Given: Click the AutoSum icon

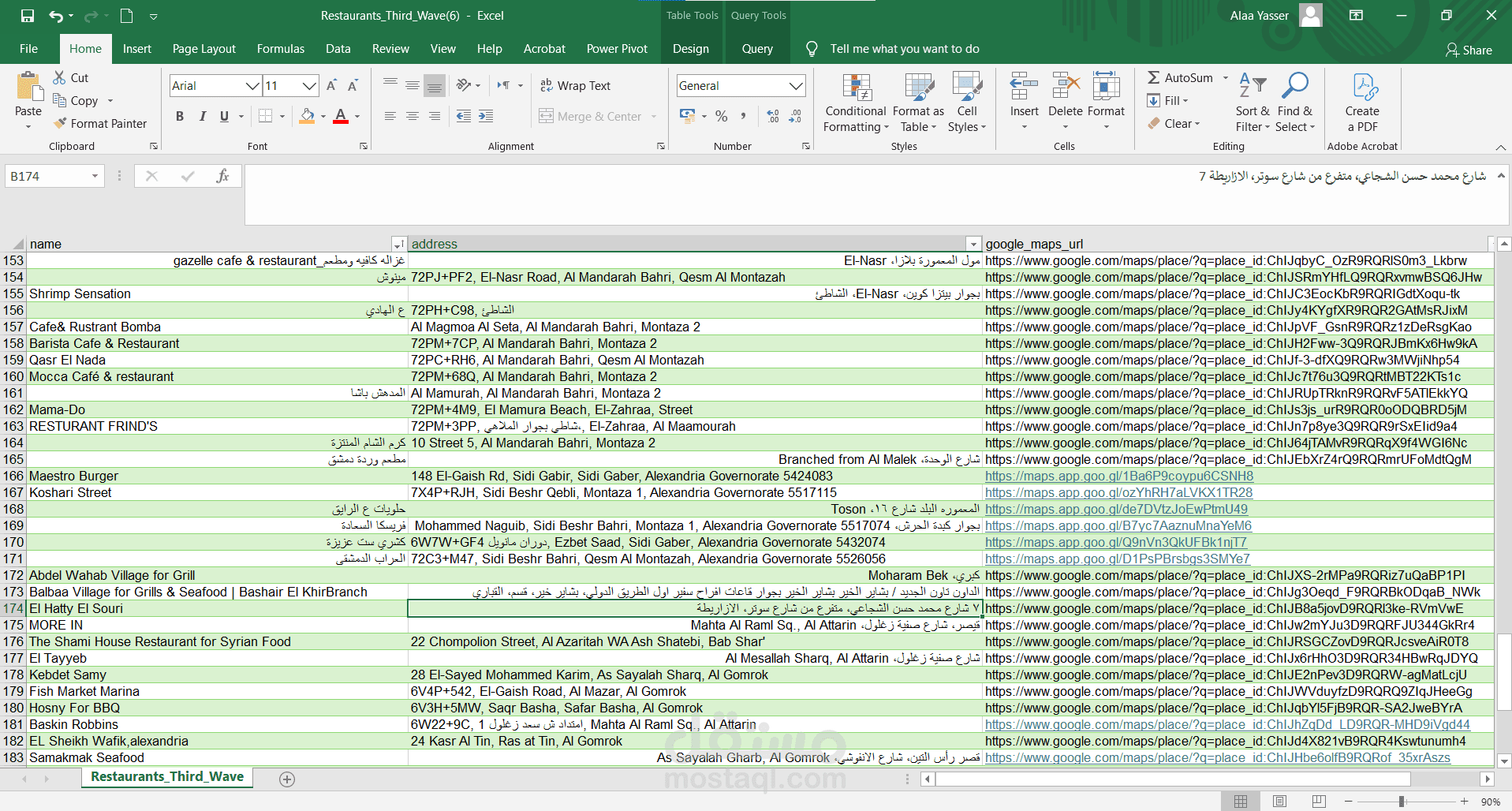Looking at the screenshot, I should (x=1154, y=77).
